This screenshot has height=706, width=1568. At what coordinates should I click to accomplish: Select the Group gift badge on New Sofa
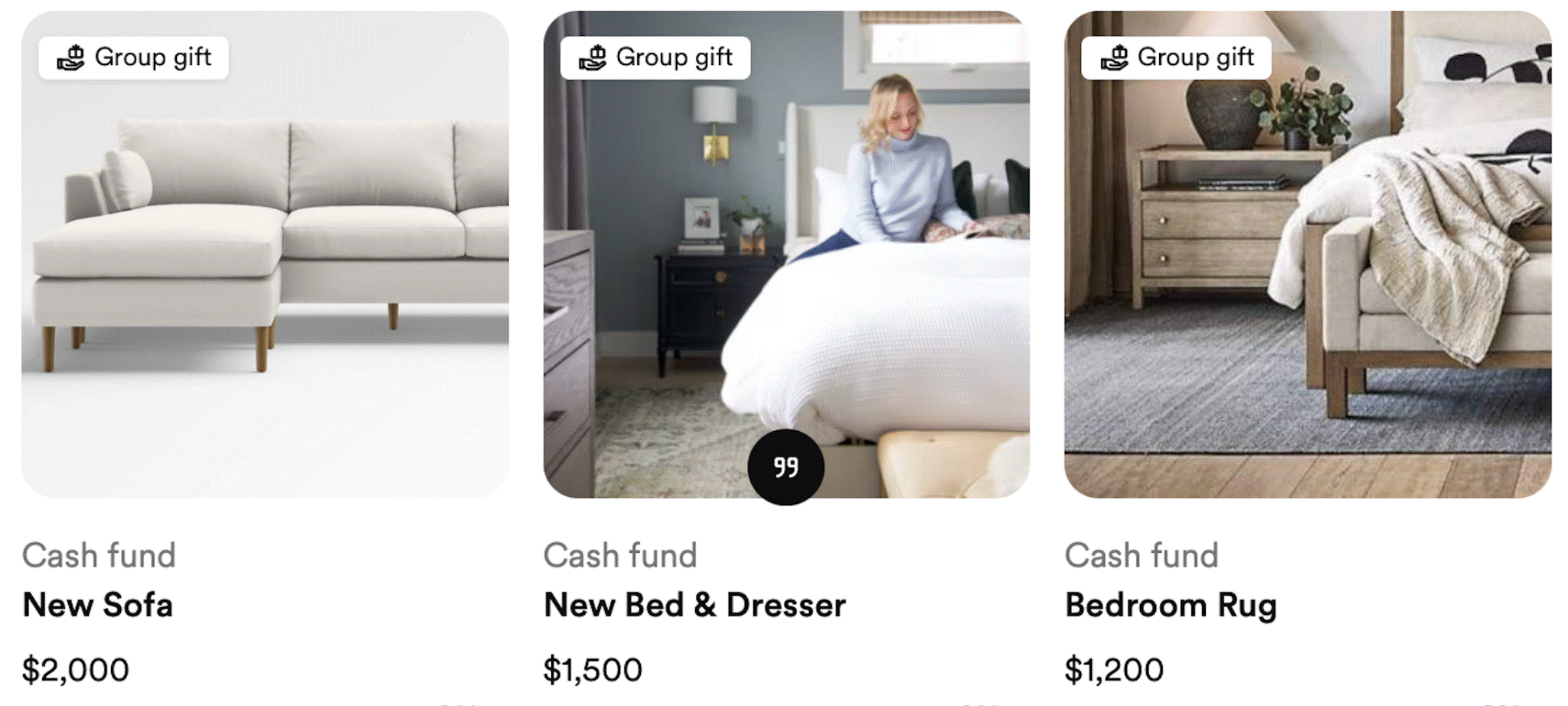pyautogui.click(x=133, y=58)
